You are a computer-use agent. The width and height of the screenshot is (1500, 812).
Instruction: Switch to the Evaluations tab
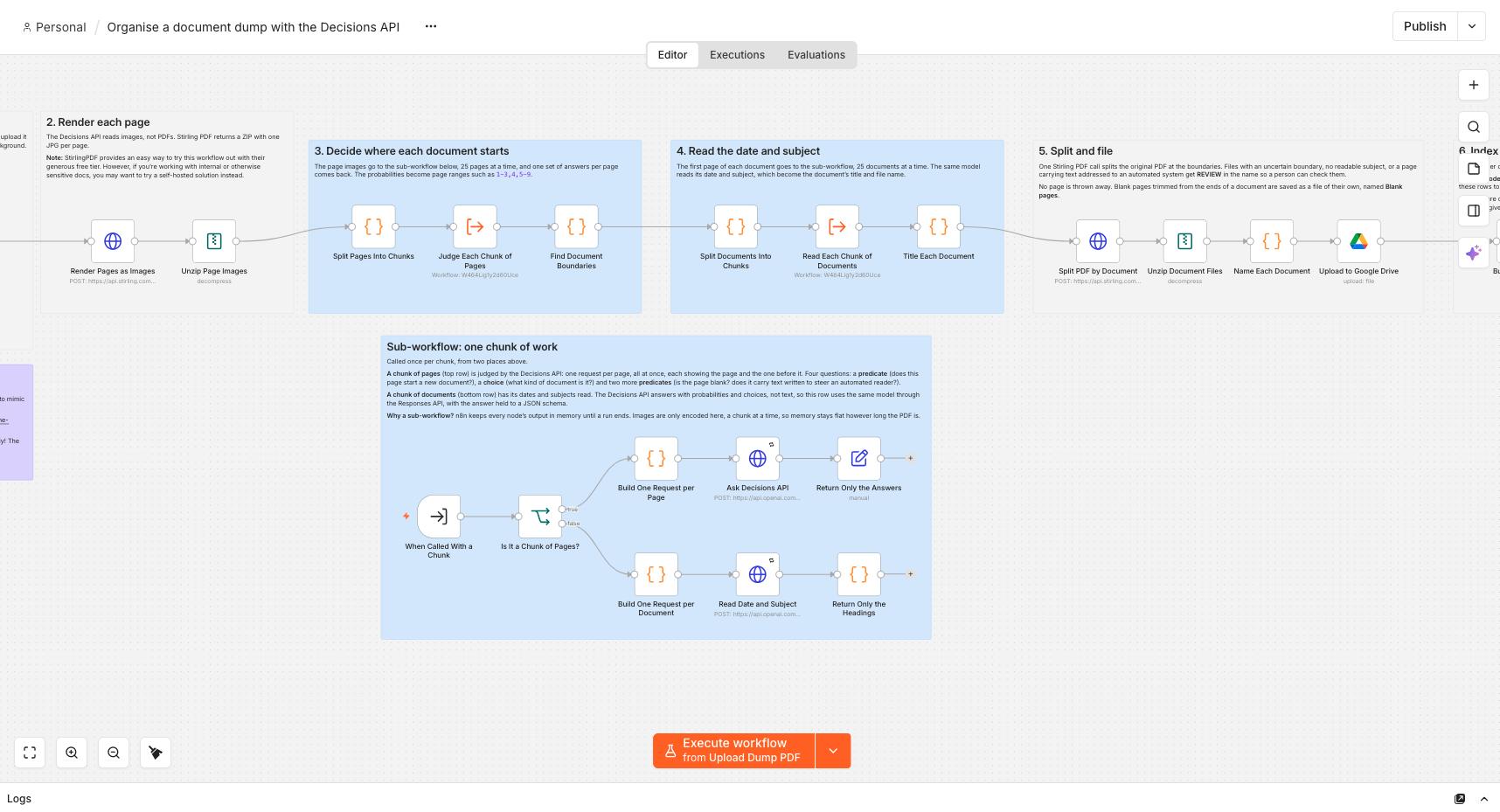coord(816,55)
